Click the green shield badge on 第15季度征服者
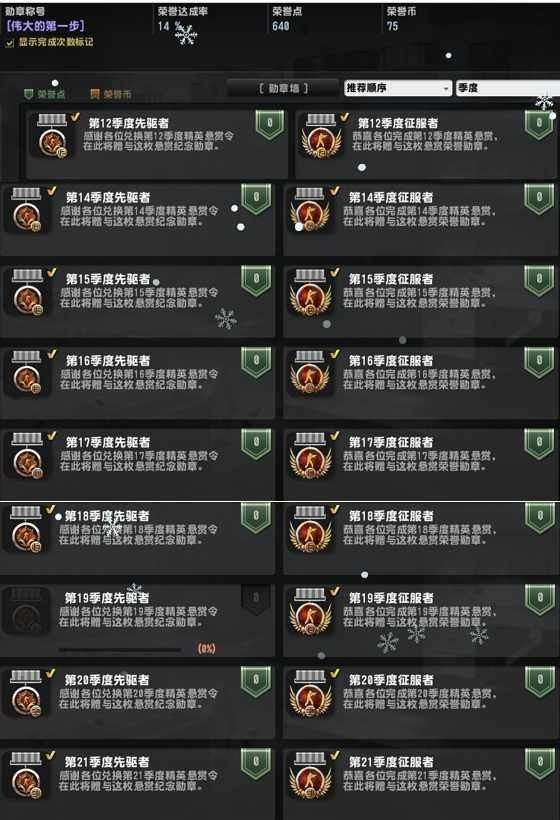Viewport: 560px width, 820px height. (x=539, y=281)
